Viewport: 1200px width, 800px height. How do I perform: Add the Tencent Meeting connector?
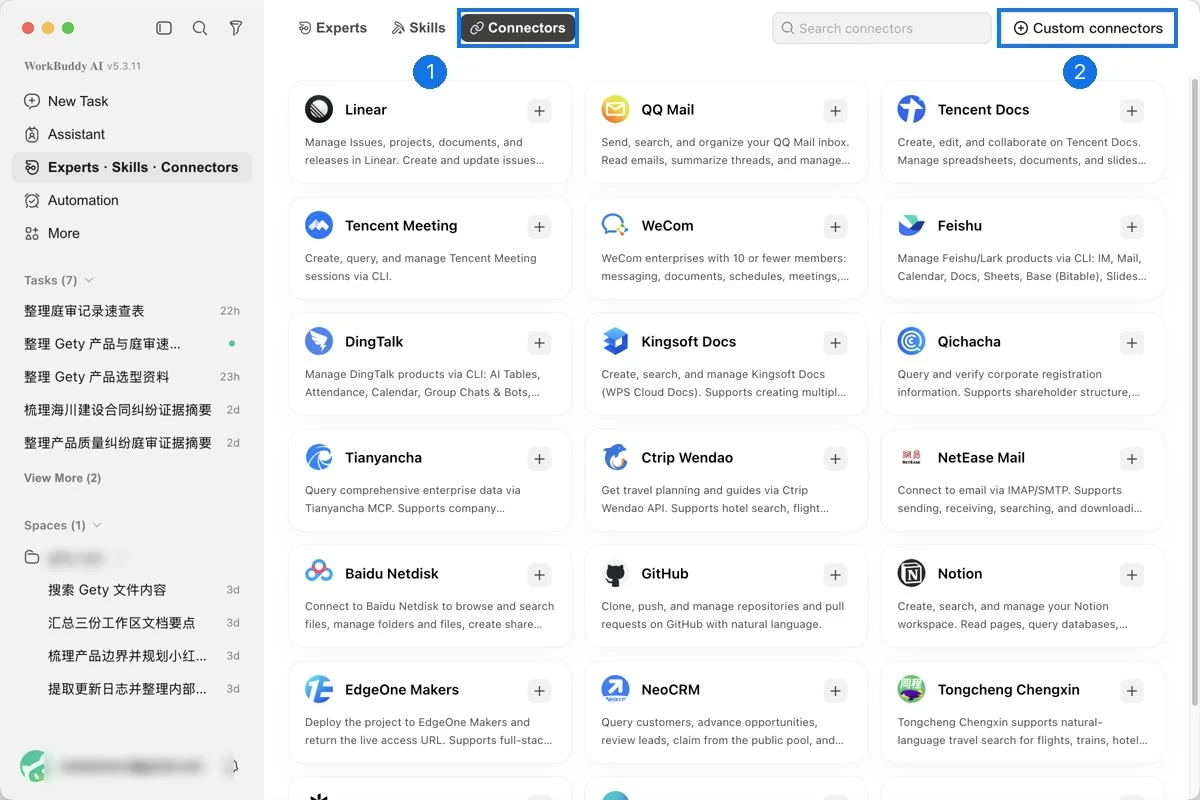tap(540, 227)
